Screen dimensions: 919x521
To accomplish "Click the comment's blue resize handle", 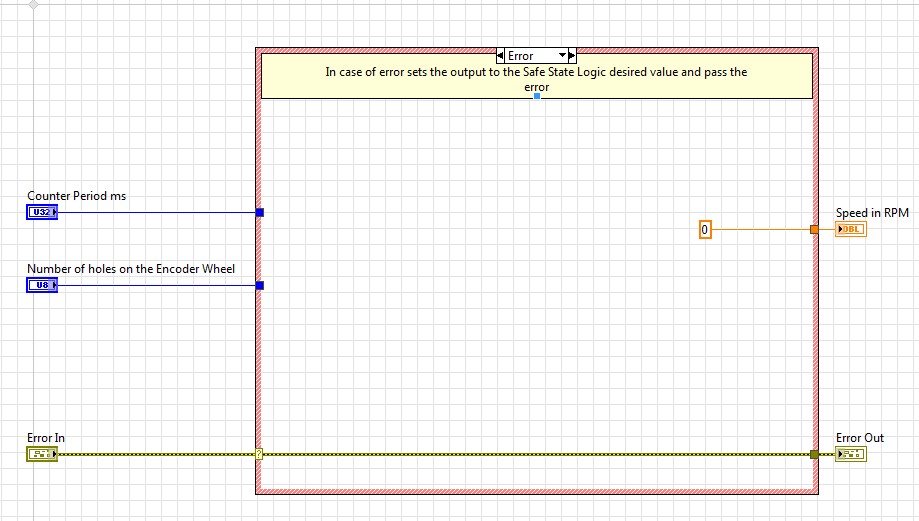I will (x=537, y=97).
